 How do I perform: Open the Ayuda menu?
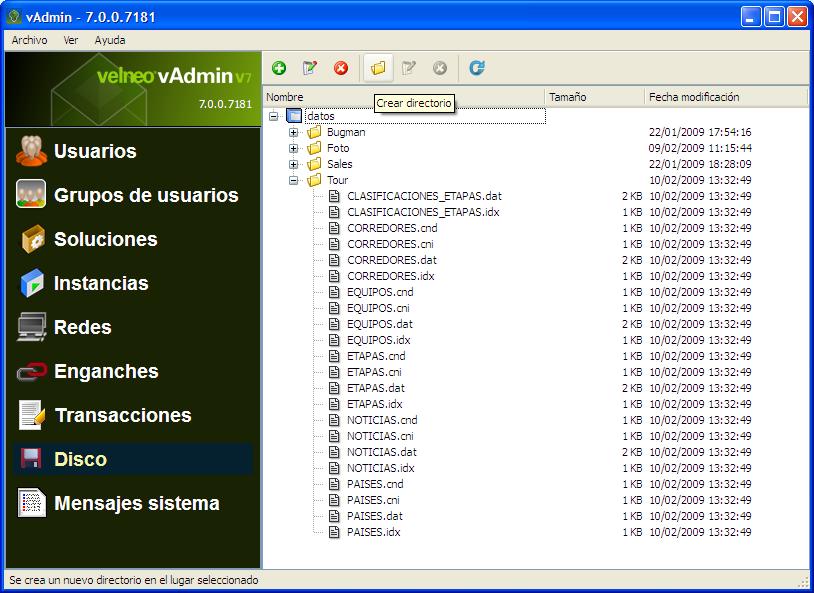click(x=110, y=40)
